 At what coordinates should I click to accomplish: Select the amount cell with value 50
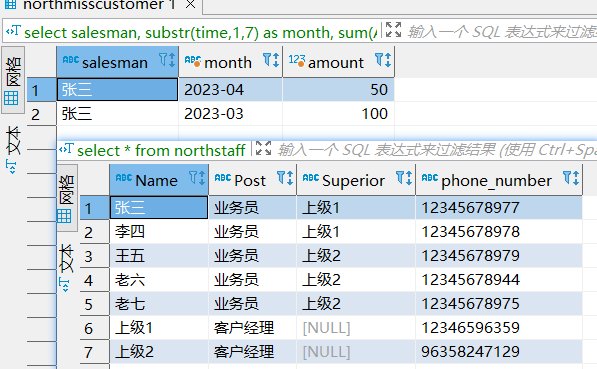[339, 90]
